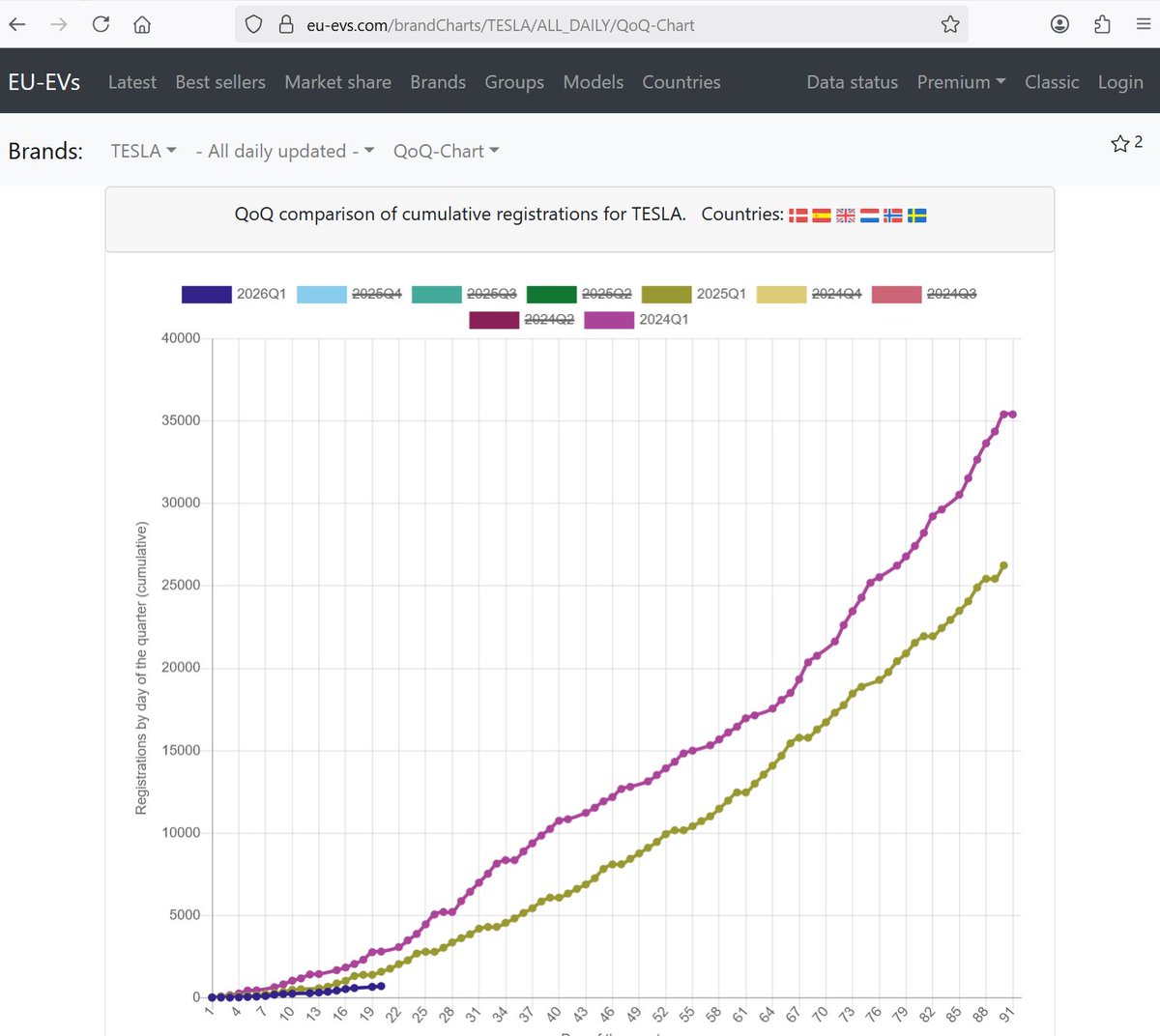Toggle the 2025Q1 series in the legend
Viewport: 1160px width, 1036px height.
pyautogui.click(x=694, y=294)
